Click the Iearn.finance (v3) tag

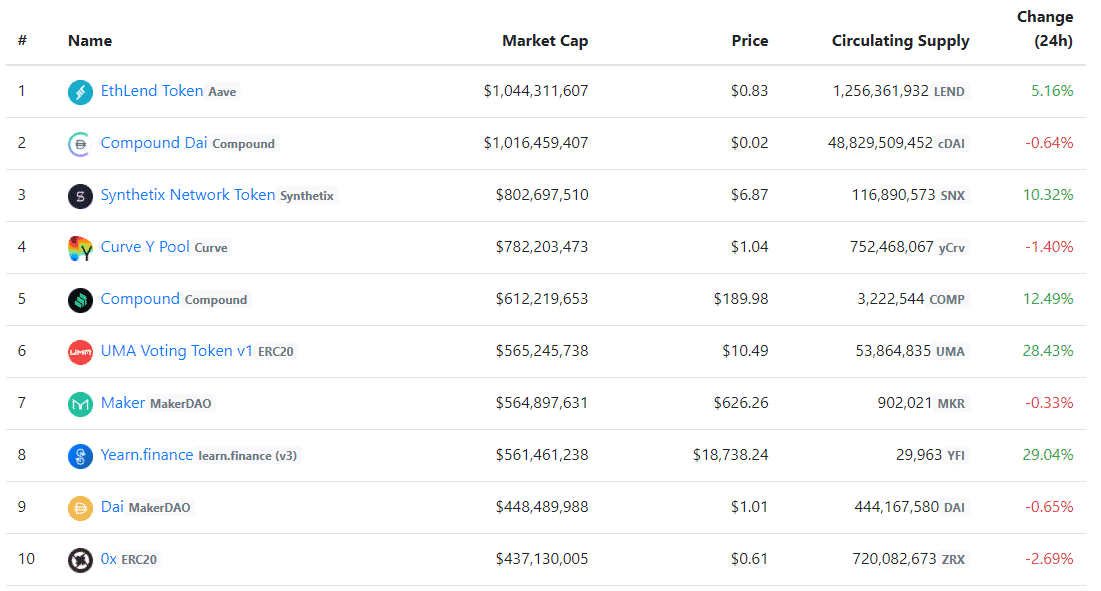pos(248,456)
